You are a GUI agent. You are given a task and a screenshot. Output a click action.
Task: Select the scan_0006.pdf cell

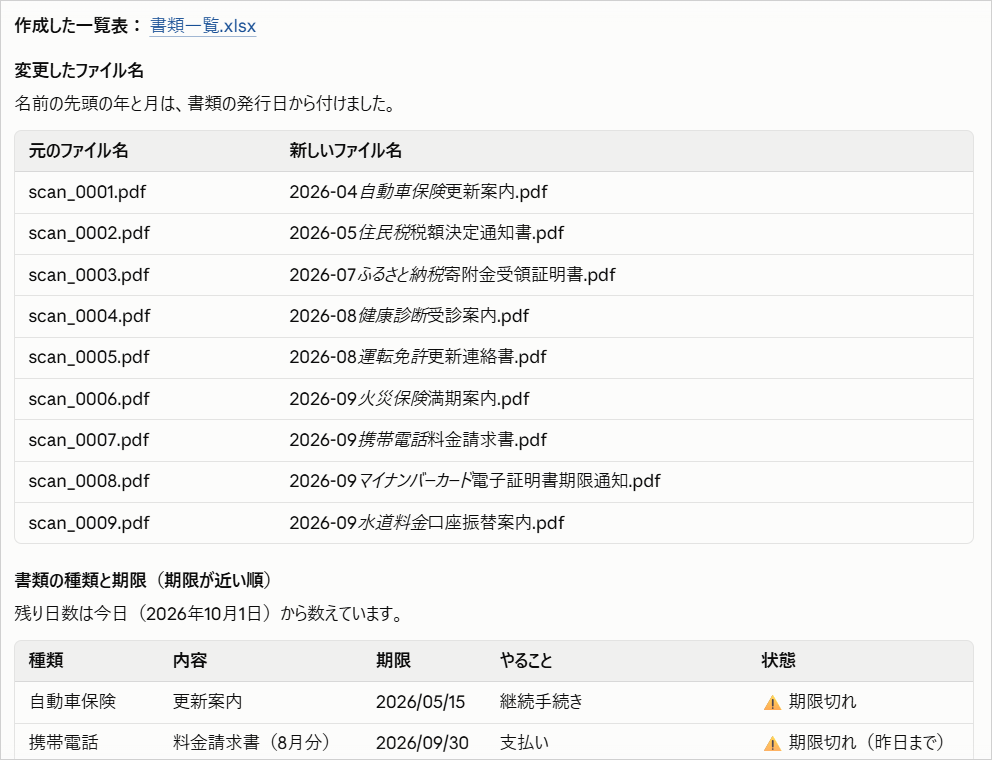point(89,399)
